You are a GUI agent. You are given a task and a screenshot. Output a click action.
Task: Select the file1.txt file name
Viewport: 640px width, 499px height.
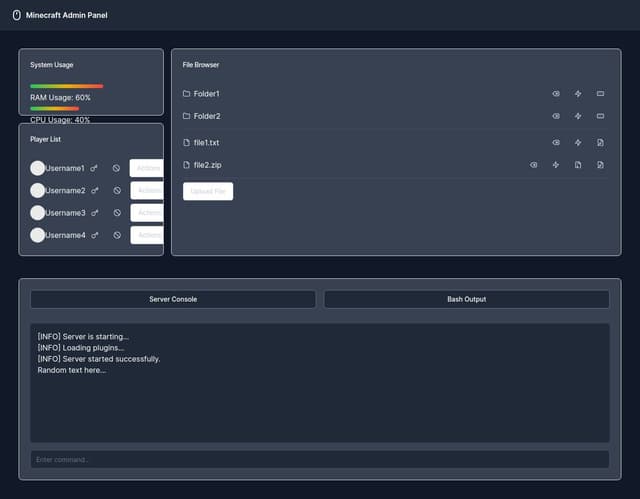(x=207, y=143)
